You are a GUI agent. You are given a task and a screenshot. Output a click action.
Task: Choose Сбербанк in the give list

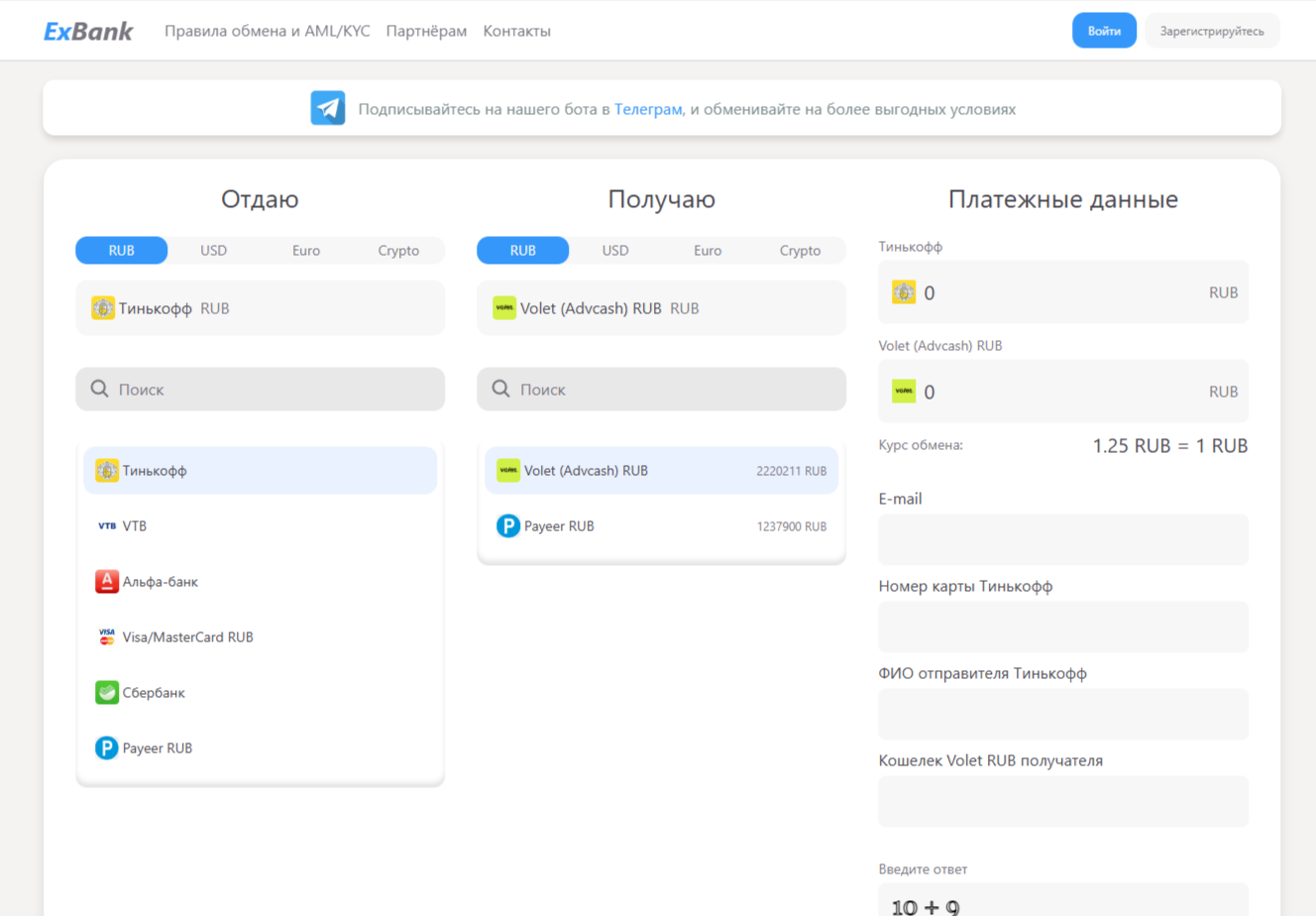(x=261, y=693)
